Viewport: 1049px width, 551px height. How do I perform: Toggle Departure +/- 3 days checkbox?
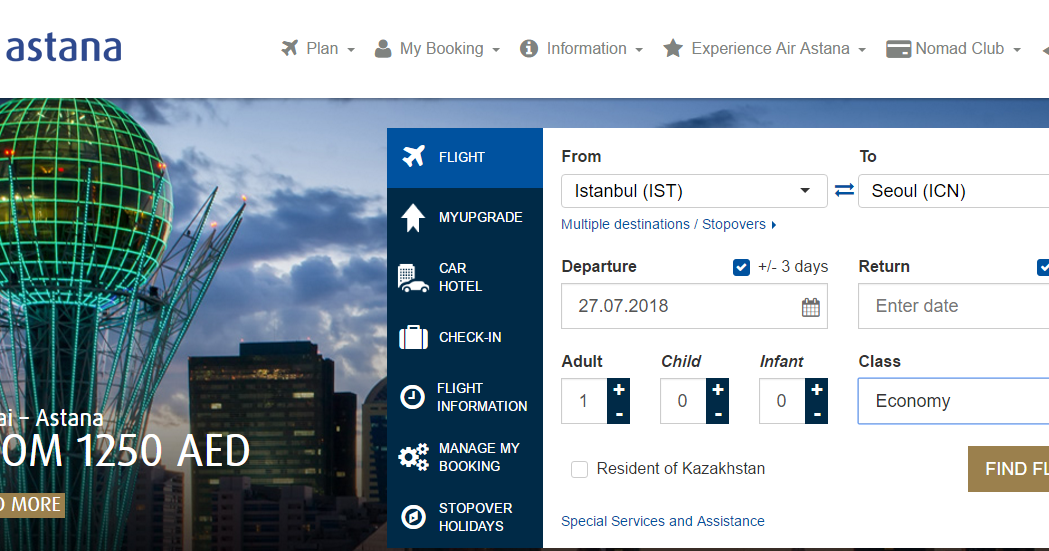[741, 267]
